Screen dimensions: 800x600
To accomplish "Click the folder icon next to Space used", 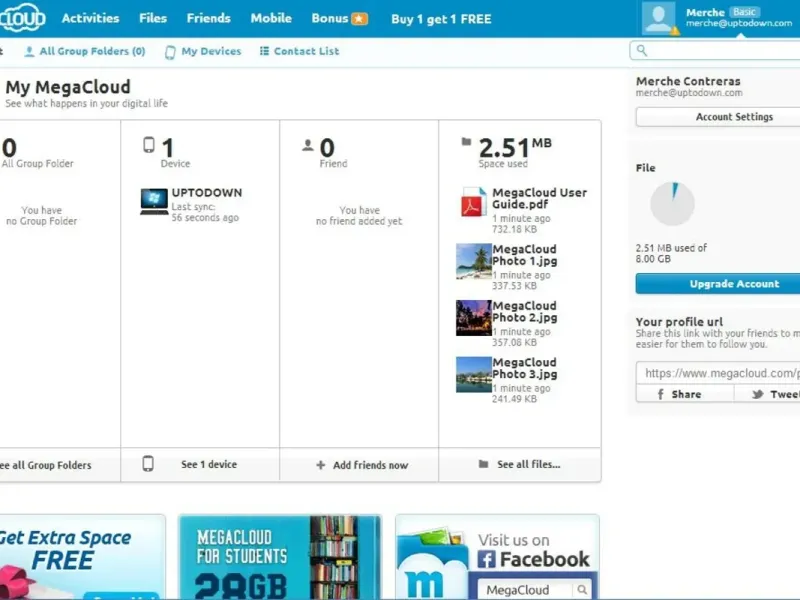I will pos(466,141).
